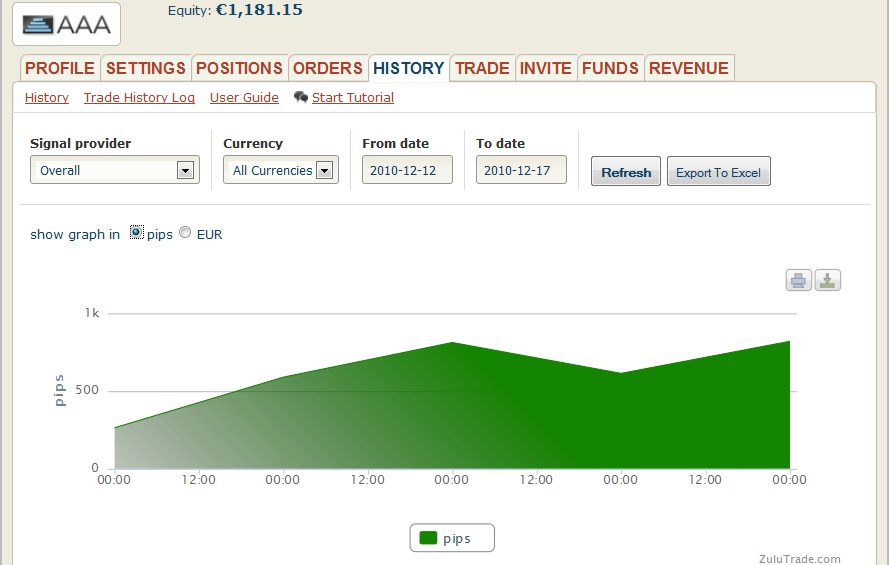Click the 'show graph in' label
This screenshot has height=565, width=889.
(75, 235)
